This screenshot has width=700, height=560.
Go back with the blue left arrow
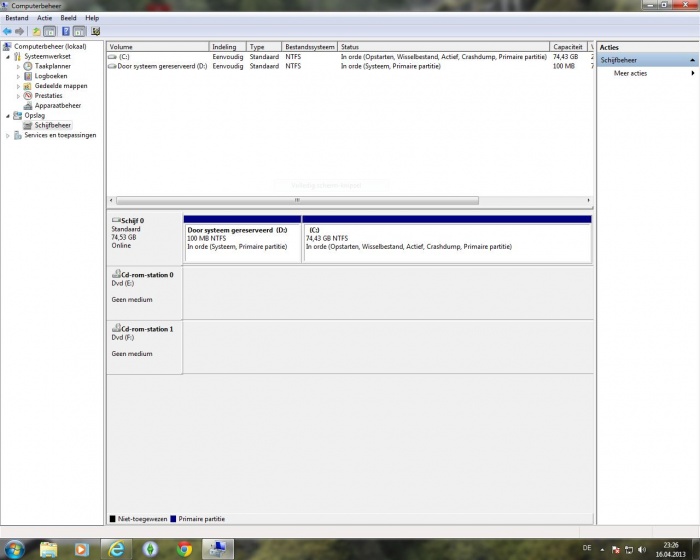(x=7, y=31)
